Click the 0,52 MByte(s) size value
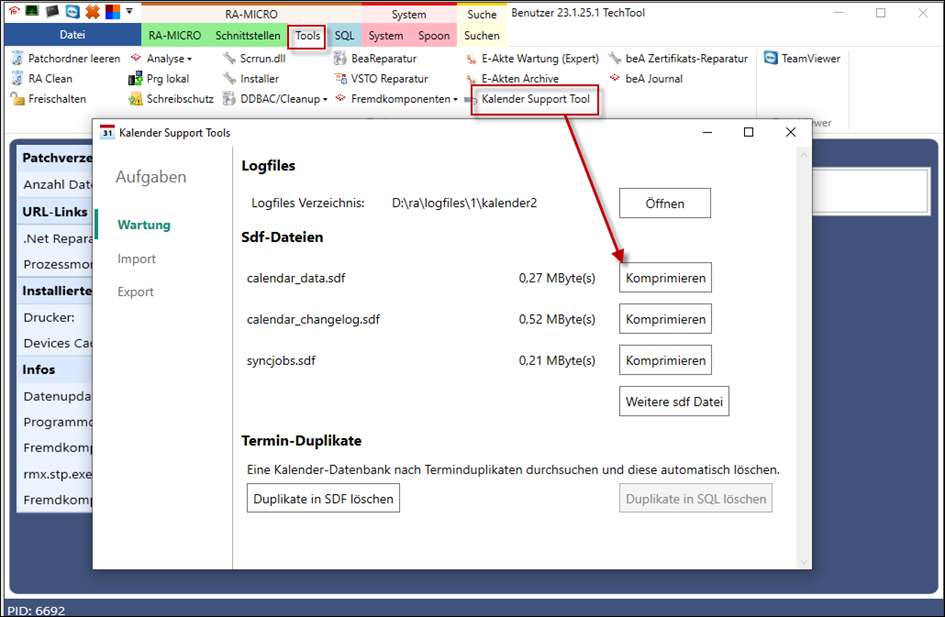 pos(557,319)
